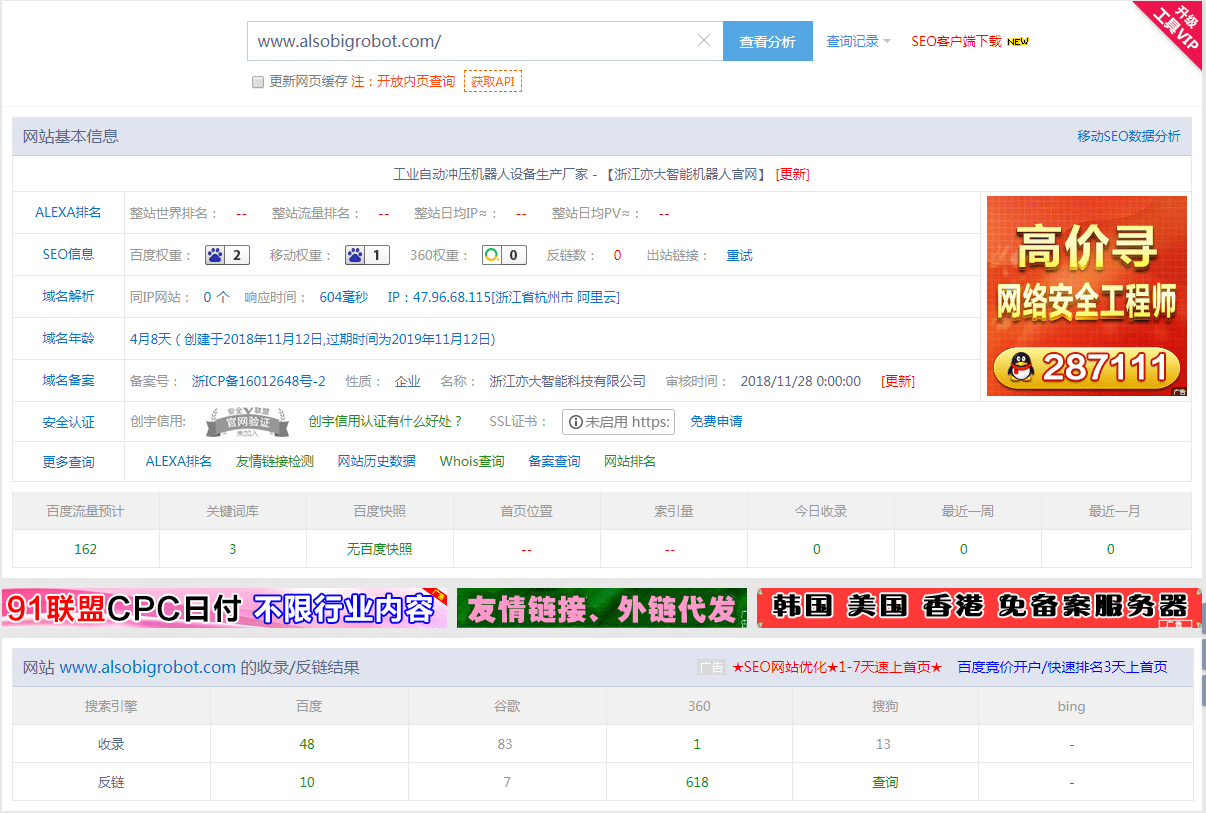The height and width of the screenshot is (813, 1206).
Task: Click 查询 in the Sogou backlinks cell
Action: tap(884, 782)
